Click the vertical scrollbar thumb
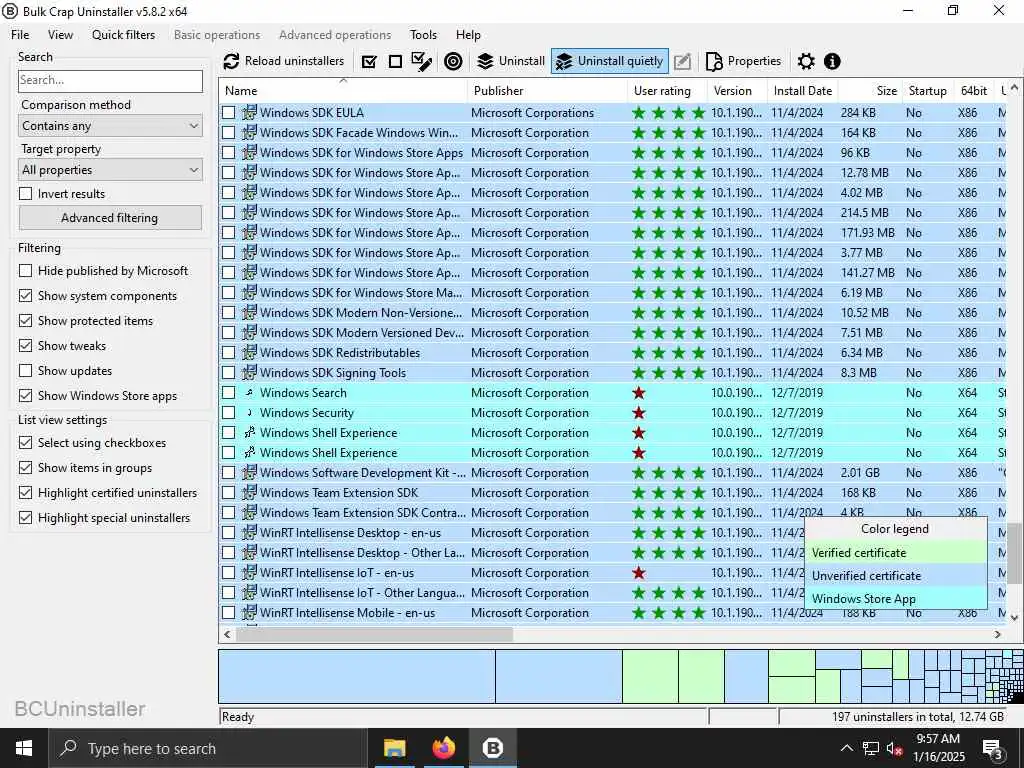This screenshot has width=1024, height=768. click(1014, 553)
